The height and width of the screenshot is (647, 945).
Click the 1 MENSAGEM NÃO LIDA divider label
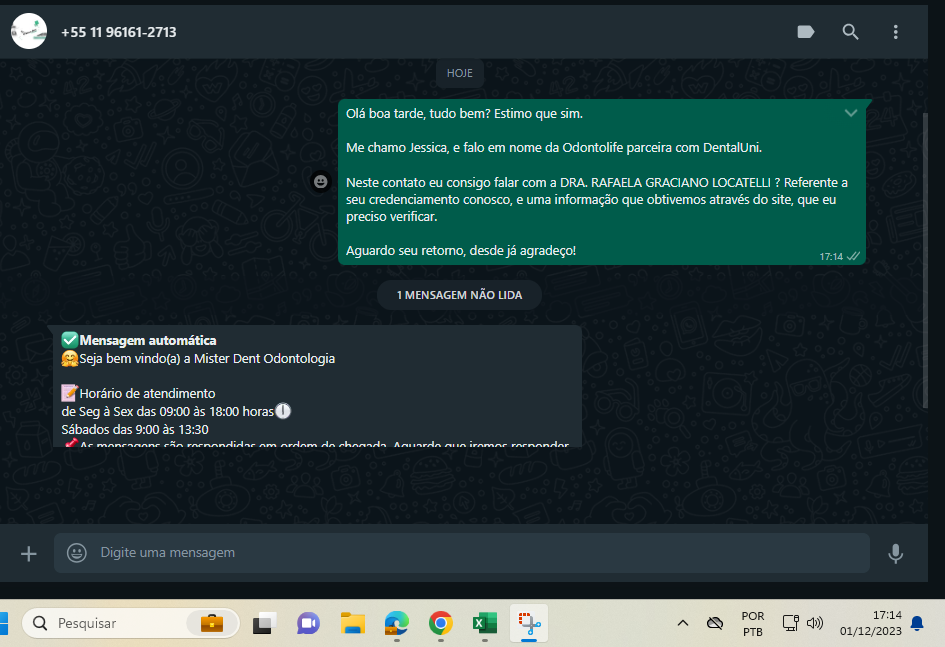click(x=459, y=295)
